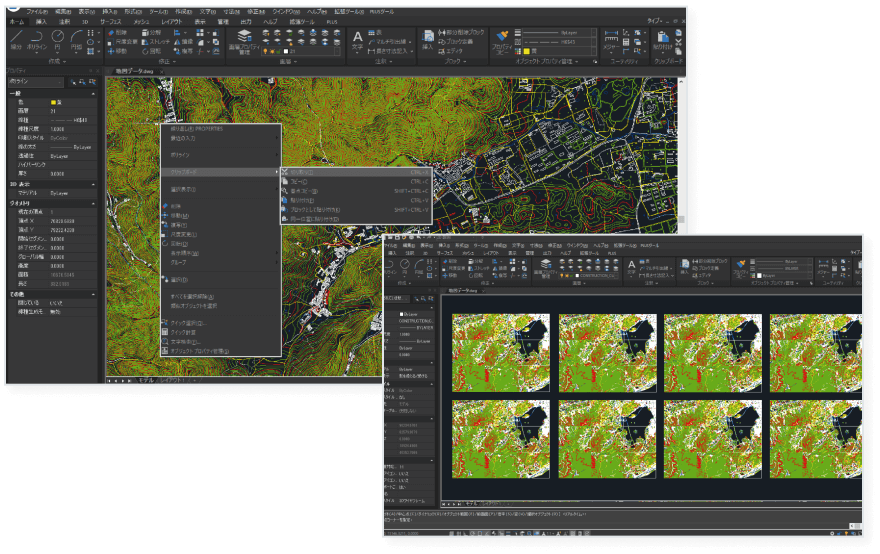Viewport: 880px width, 554px height.
Task: Select the Polyline (ポリライン) tool
Action: pyautogui.click(x=37, y=39)
